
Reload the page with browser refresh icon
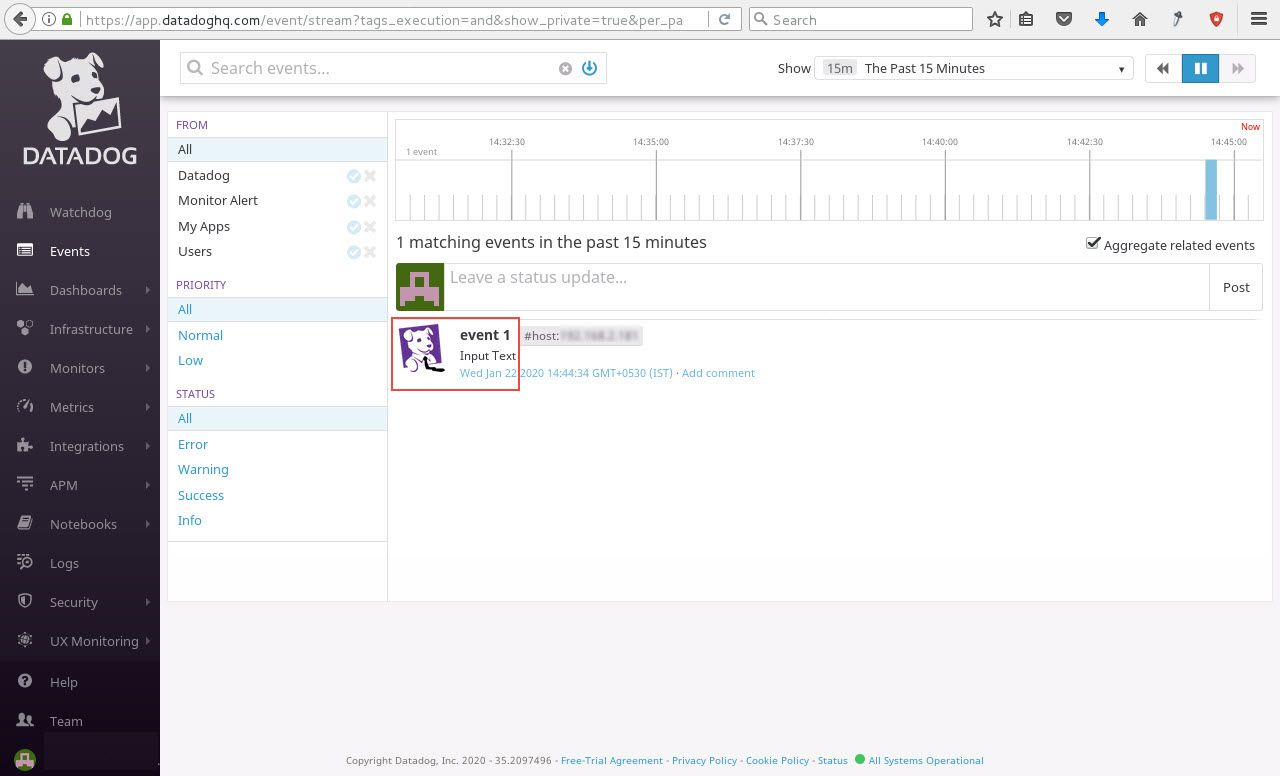[x=727, y=19]
